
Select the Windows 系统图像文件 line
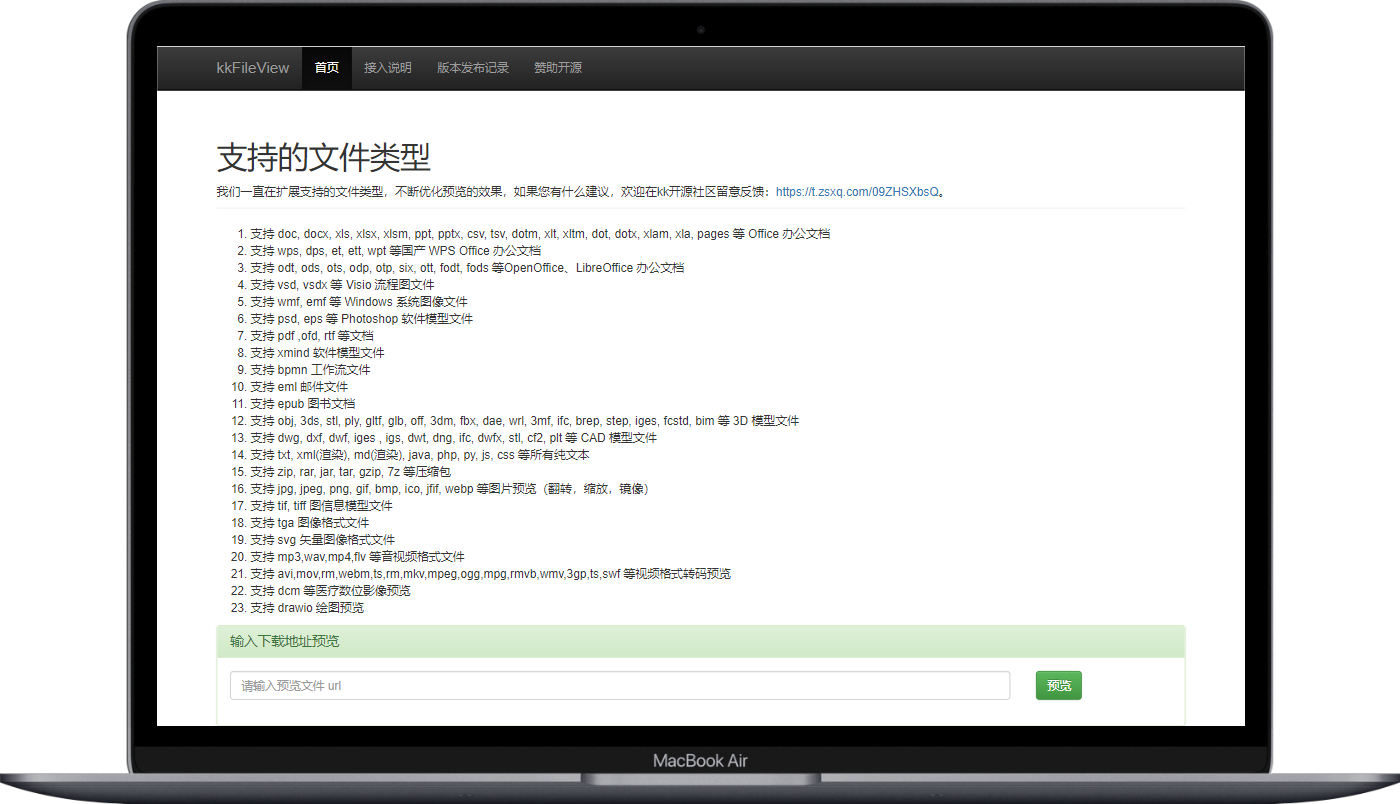click(x=359, y=302)
